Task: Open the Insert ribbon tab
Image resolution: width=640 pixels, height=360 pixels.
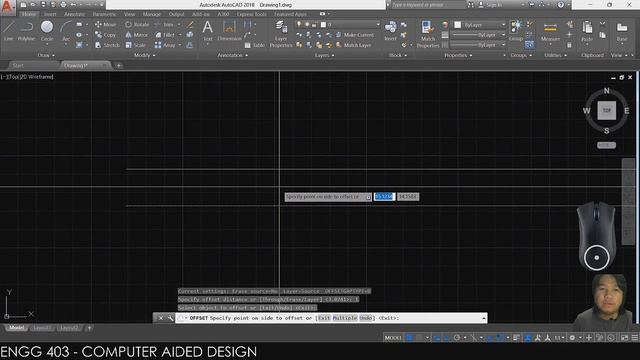Action: point(50,14)
